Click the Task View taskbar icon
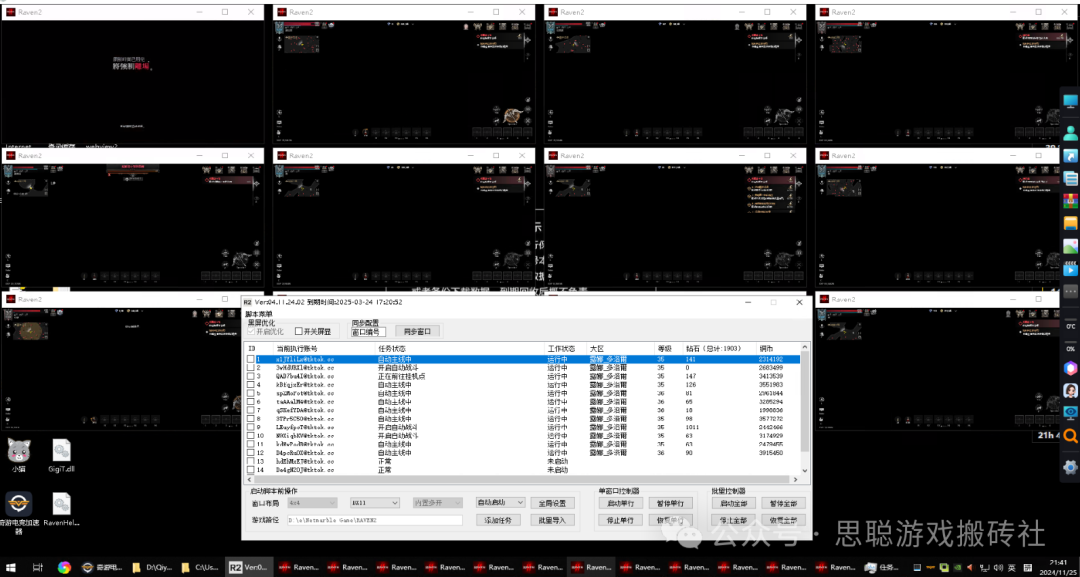This screenshot has width=1080, height=577. click(x=37, y=567)
